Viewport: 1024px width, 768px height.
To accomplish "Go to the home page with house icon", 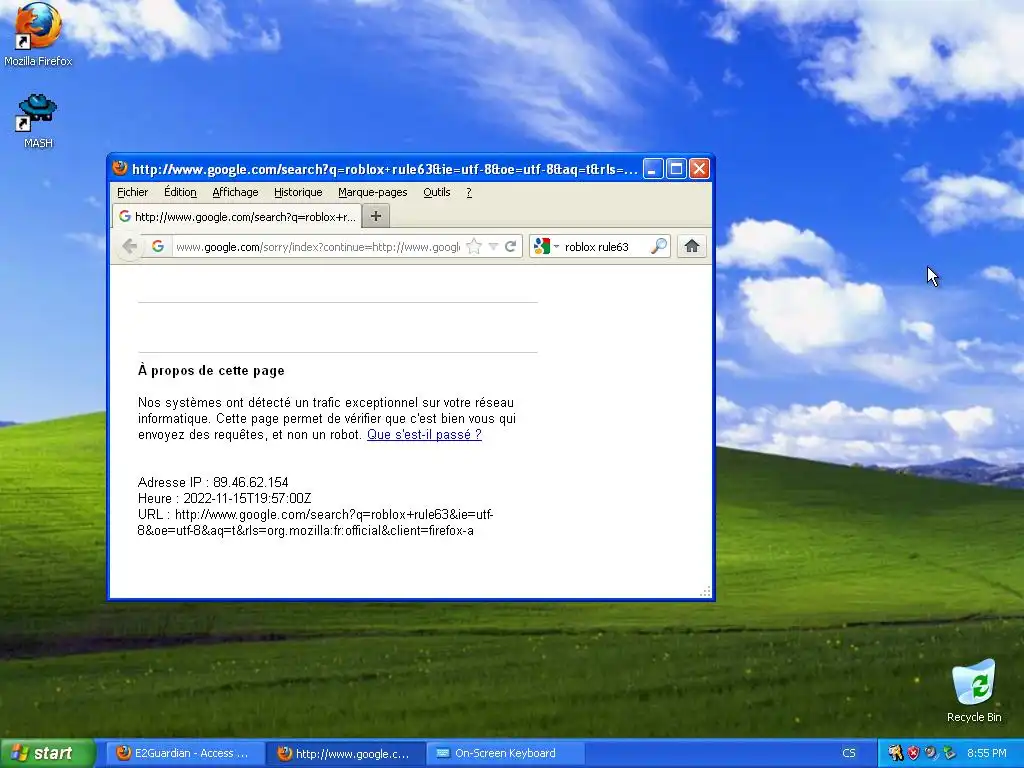I will point(692,246).
